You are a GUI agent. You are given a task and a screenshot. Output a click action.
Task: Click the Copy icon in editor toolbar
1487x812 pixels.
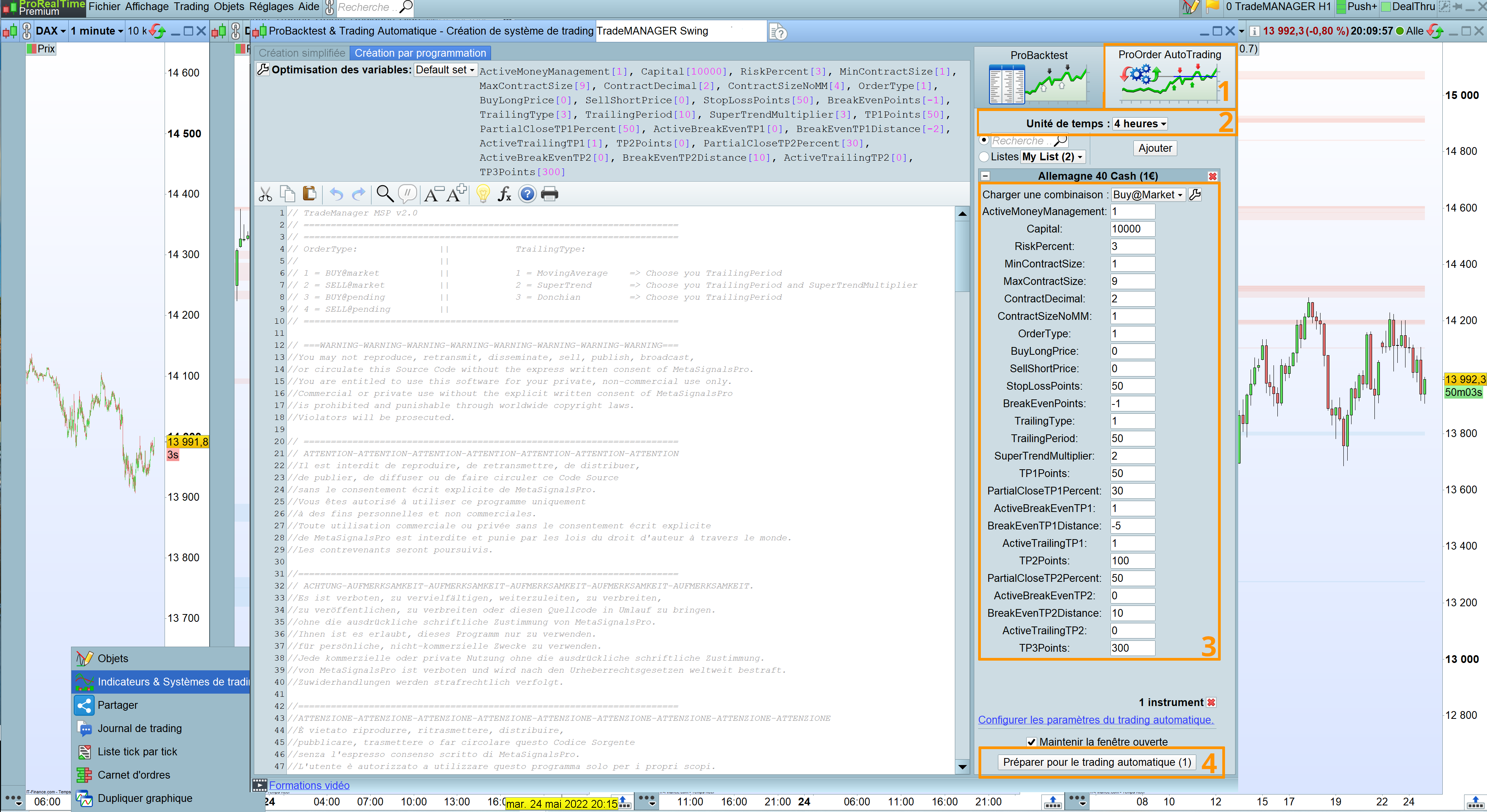[288, 194]
